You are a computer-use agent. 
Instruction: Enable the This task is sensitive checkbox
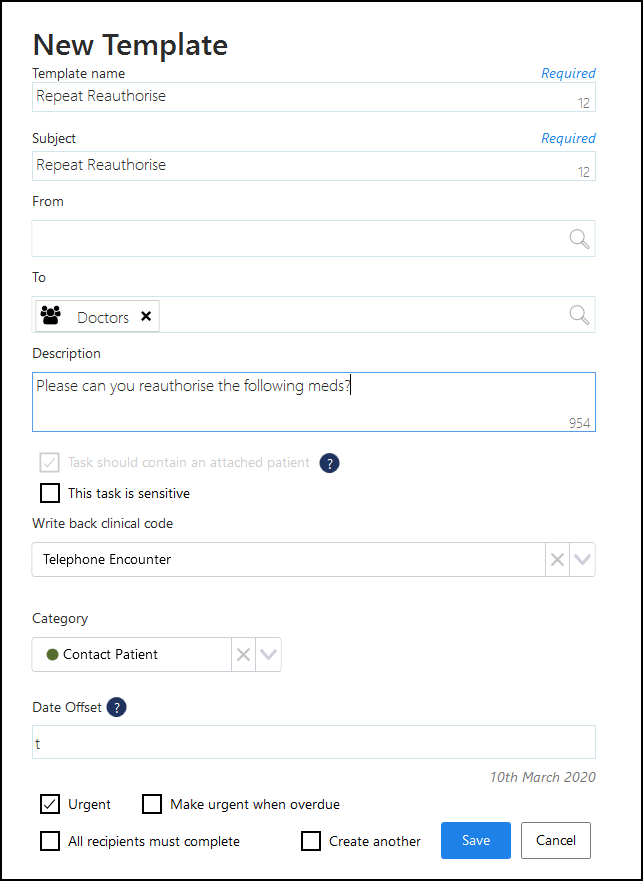coord(50,493)
